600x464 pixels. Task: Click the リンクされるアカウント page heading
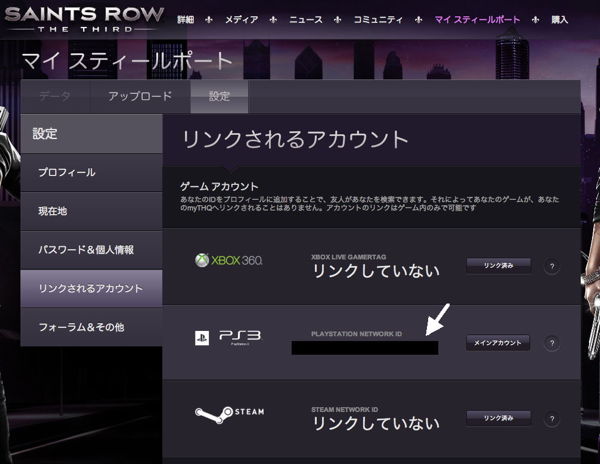coord(295,140)
